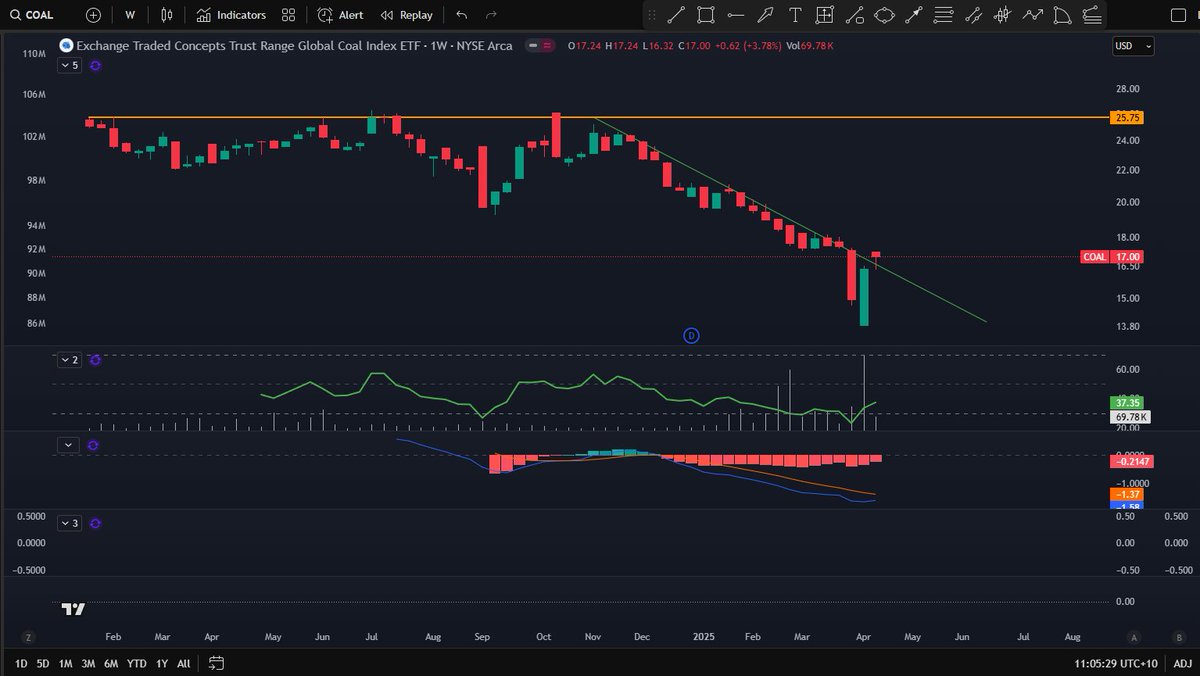Show All available history range
This screenshot has width=1200, height=676.
coord(184,663)
